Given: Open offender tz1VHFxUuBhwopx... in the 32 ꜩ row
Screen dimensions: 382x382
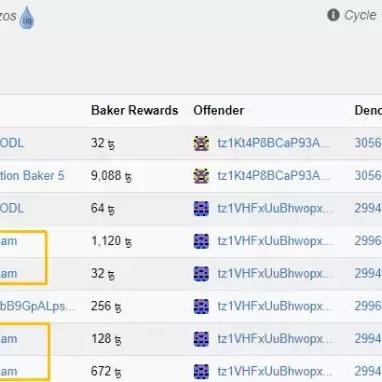Looking at the screenshot, I should 275,273.
